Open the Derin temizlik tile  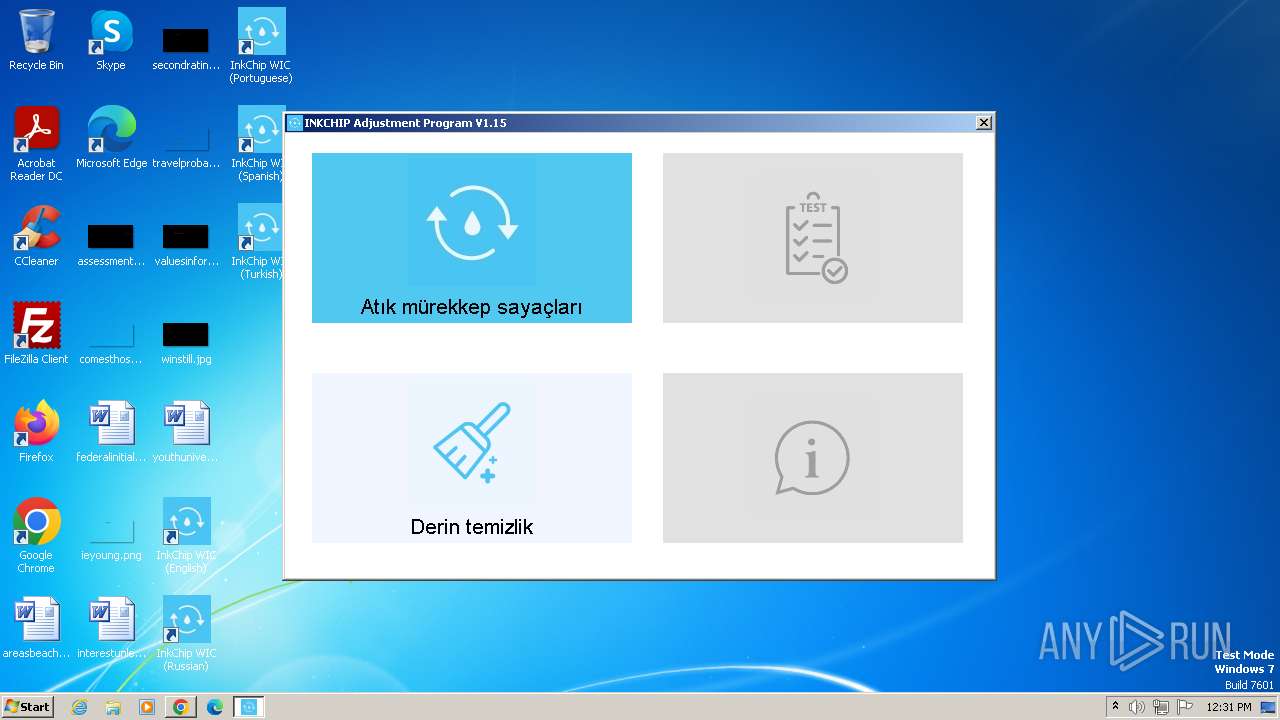(472, 458)
